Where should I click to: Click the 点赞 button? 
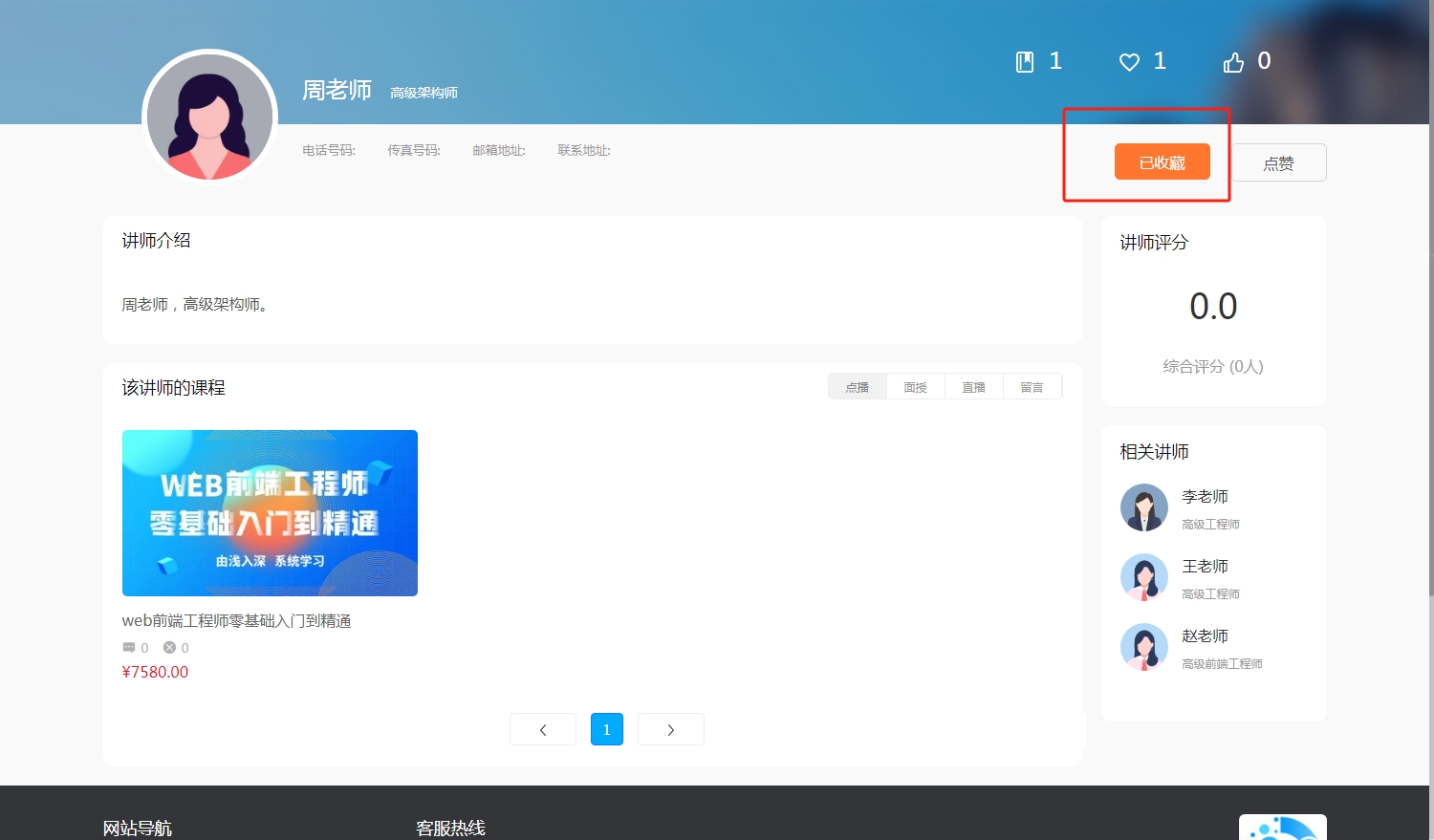[x=1279, y=162]
